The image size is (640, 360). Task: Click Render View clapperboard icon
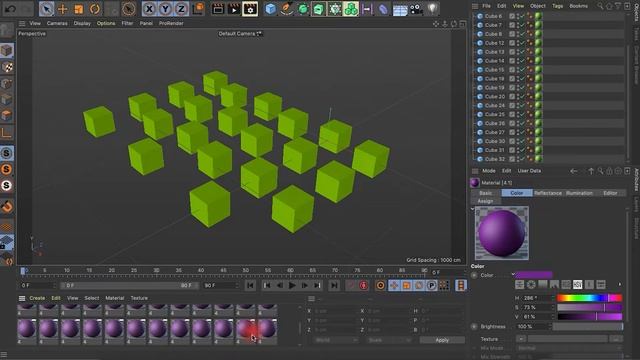(218, 9)
